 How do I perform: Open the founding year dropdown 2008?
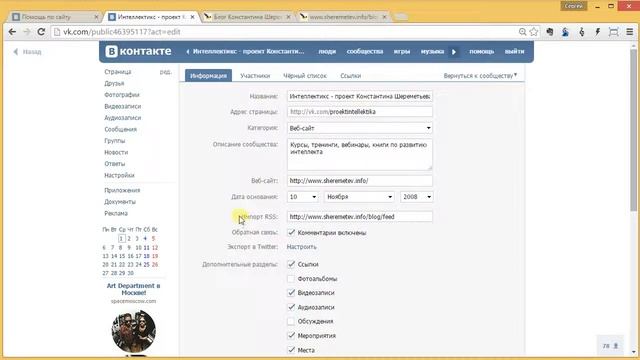tap(416, 197)
